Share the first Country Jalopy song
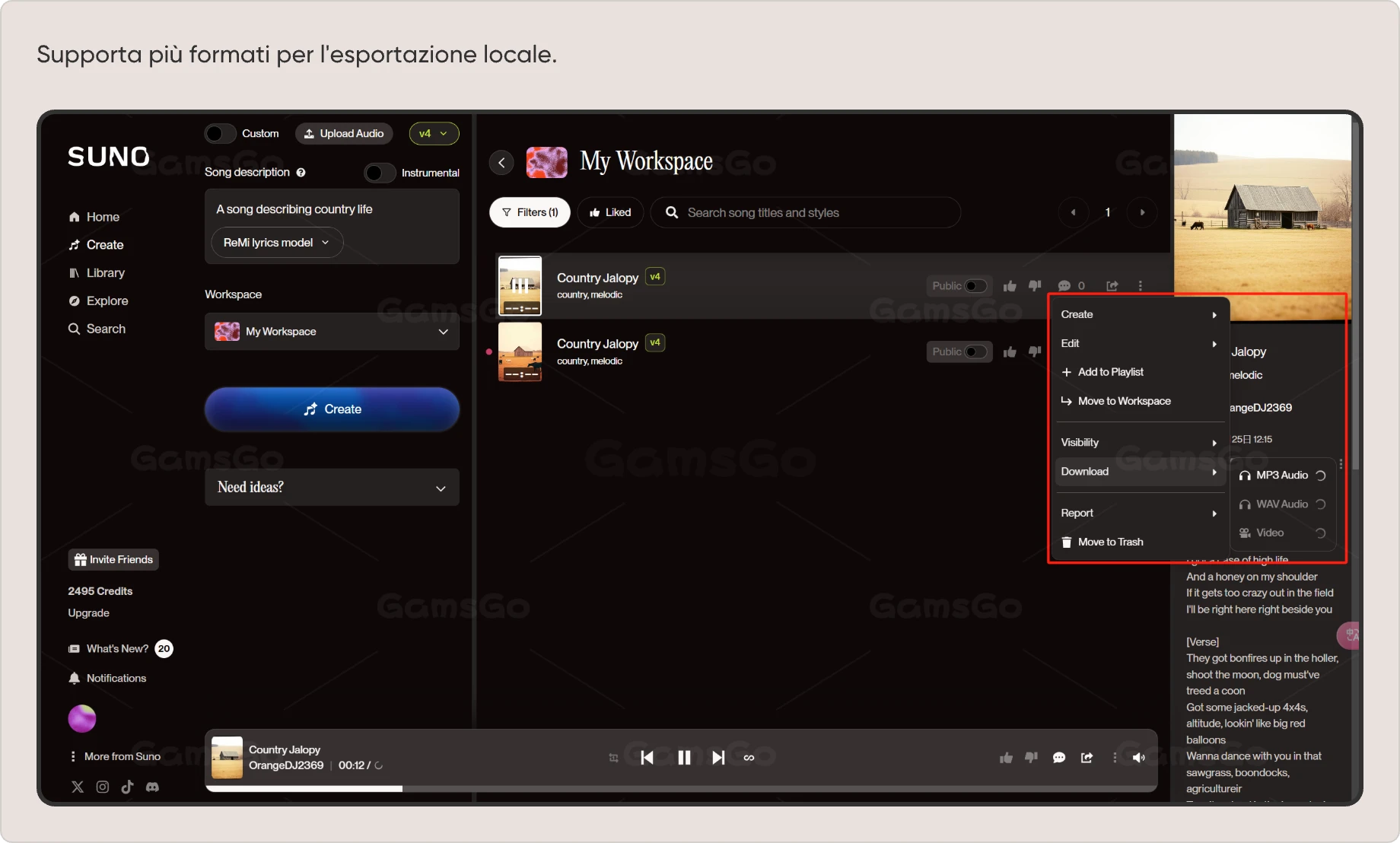The height and width of the screenshot is (843, 1400). click(1112, 286)
